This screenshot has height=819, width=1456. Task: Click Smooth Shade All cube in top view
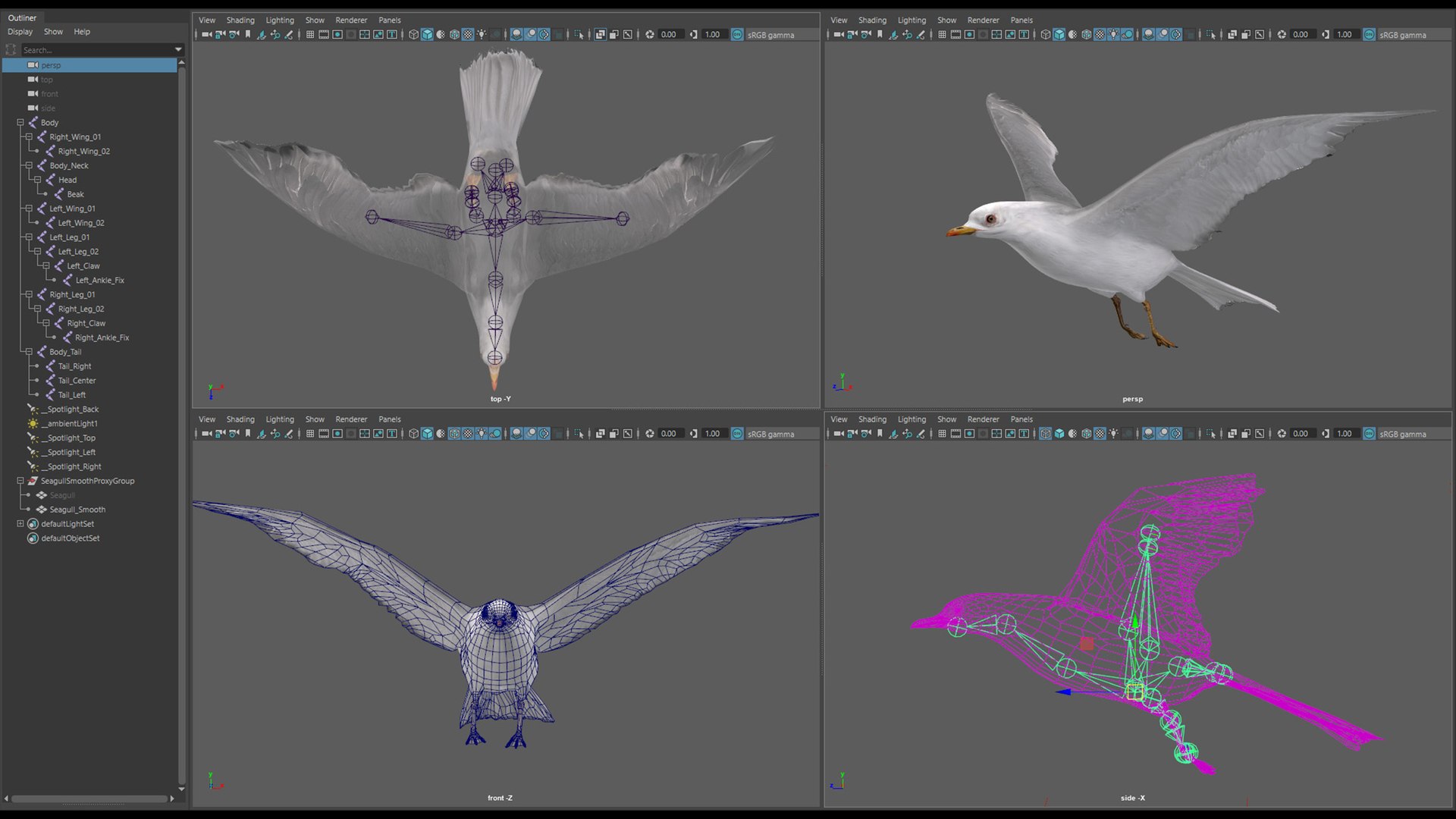point(427,34)
